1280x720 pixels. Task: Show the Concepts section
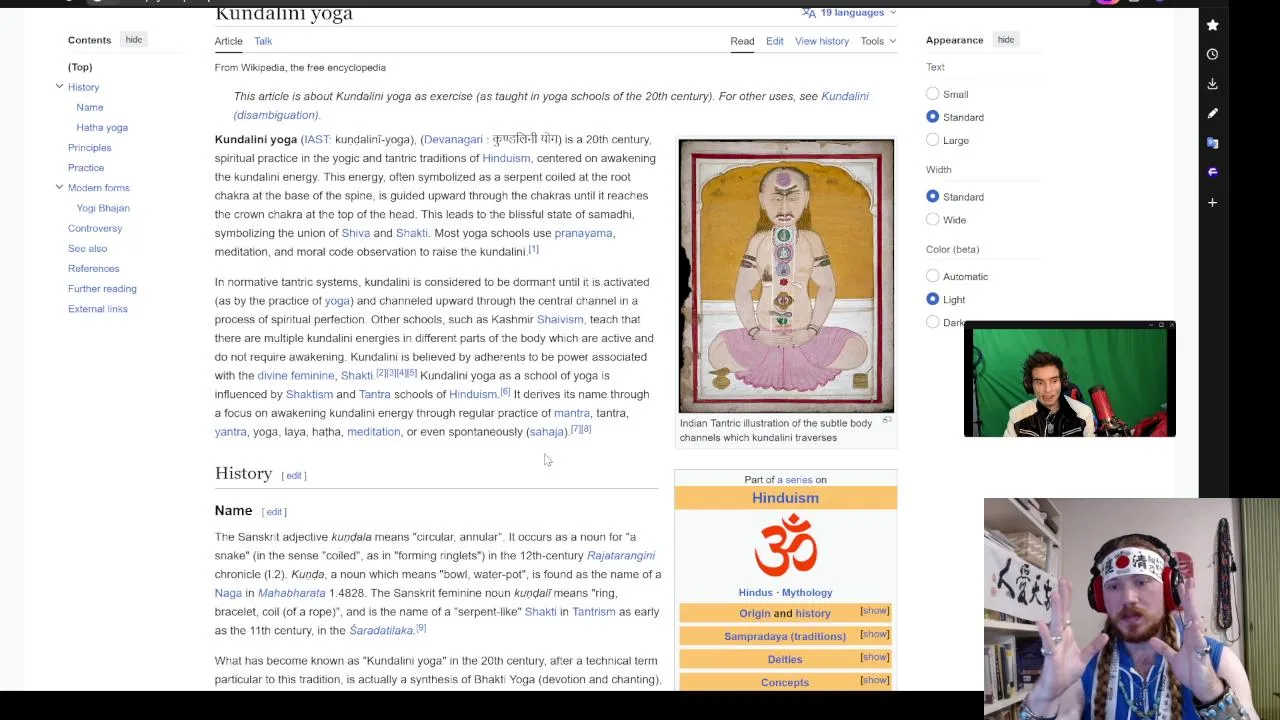pyautogui.click(x=874, y=680)
